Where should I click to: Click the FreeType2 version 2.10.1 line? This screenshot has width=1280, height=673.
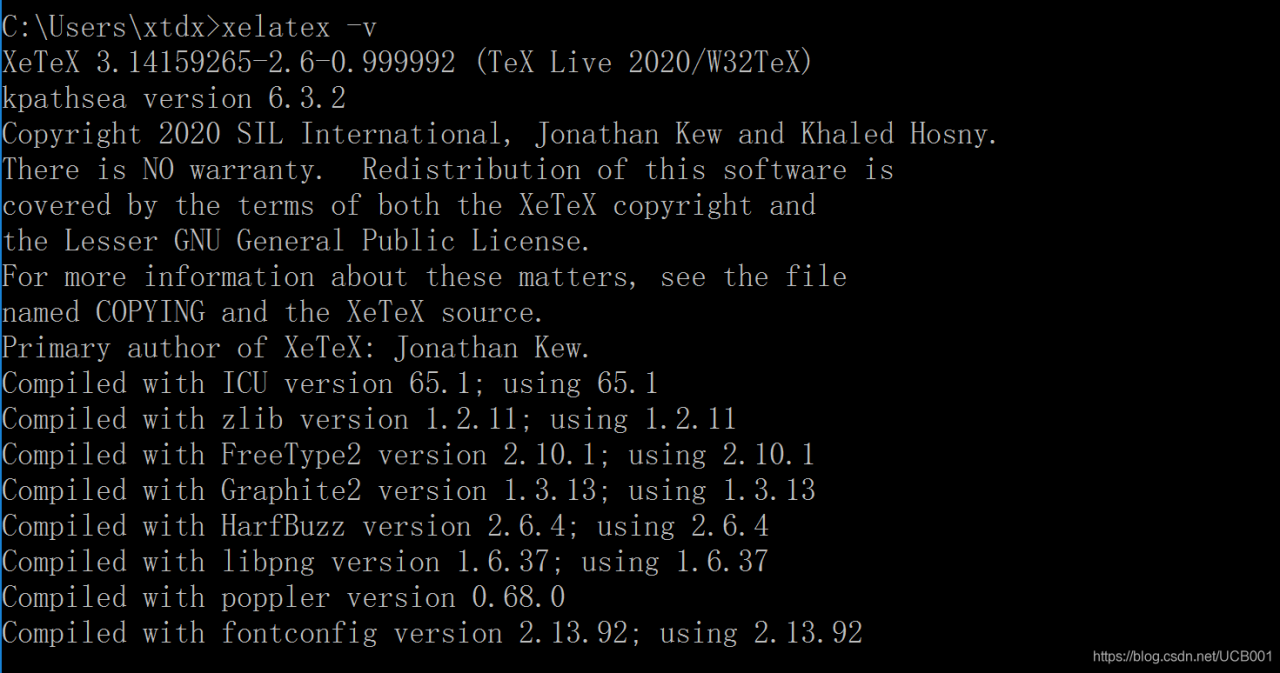[x=408, y=455]
